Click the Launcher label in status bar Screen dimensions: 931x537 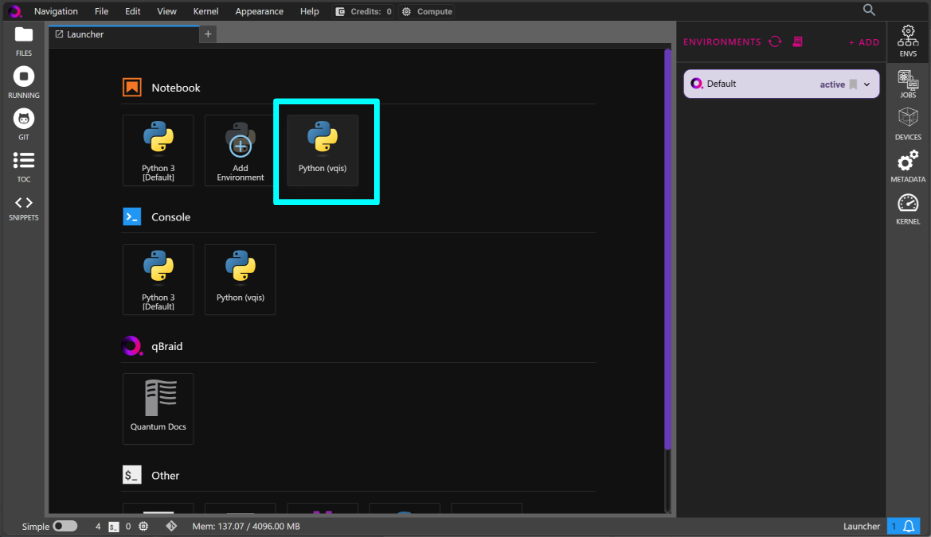point(862,526)
